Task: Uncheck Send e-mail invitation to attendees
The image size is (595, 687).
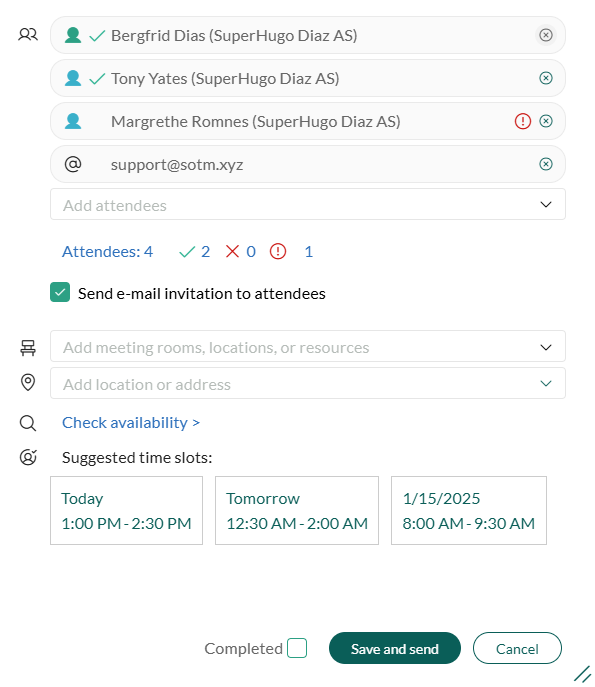Action: 60,292
